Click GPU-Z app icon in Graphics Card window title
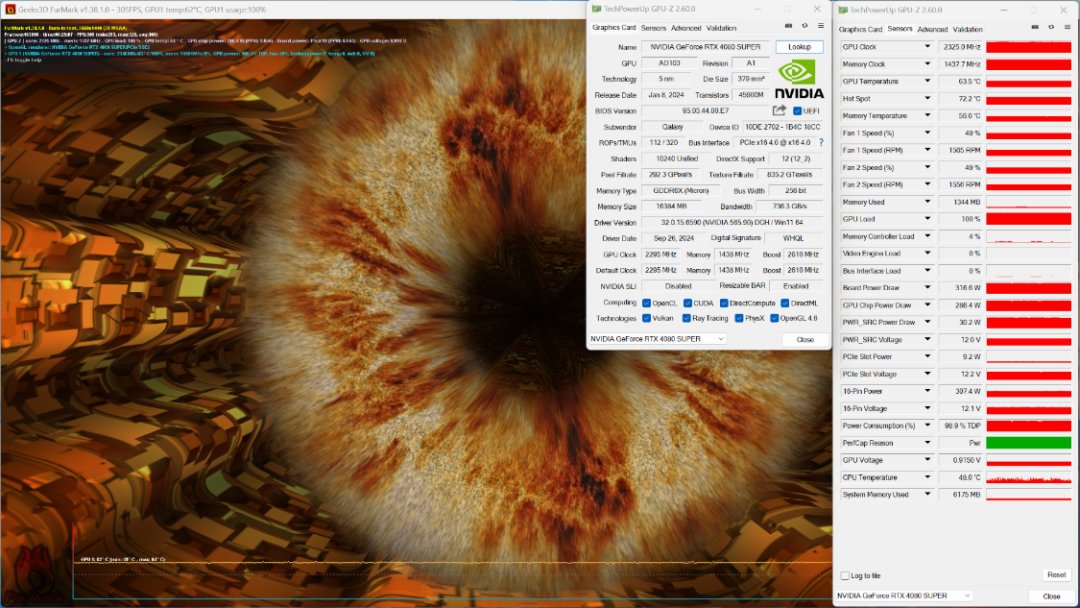 [x=596, y=9]
